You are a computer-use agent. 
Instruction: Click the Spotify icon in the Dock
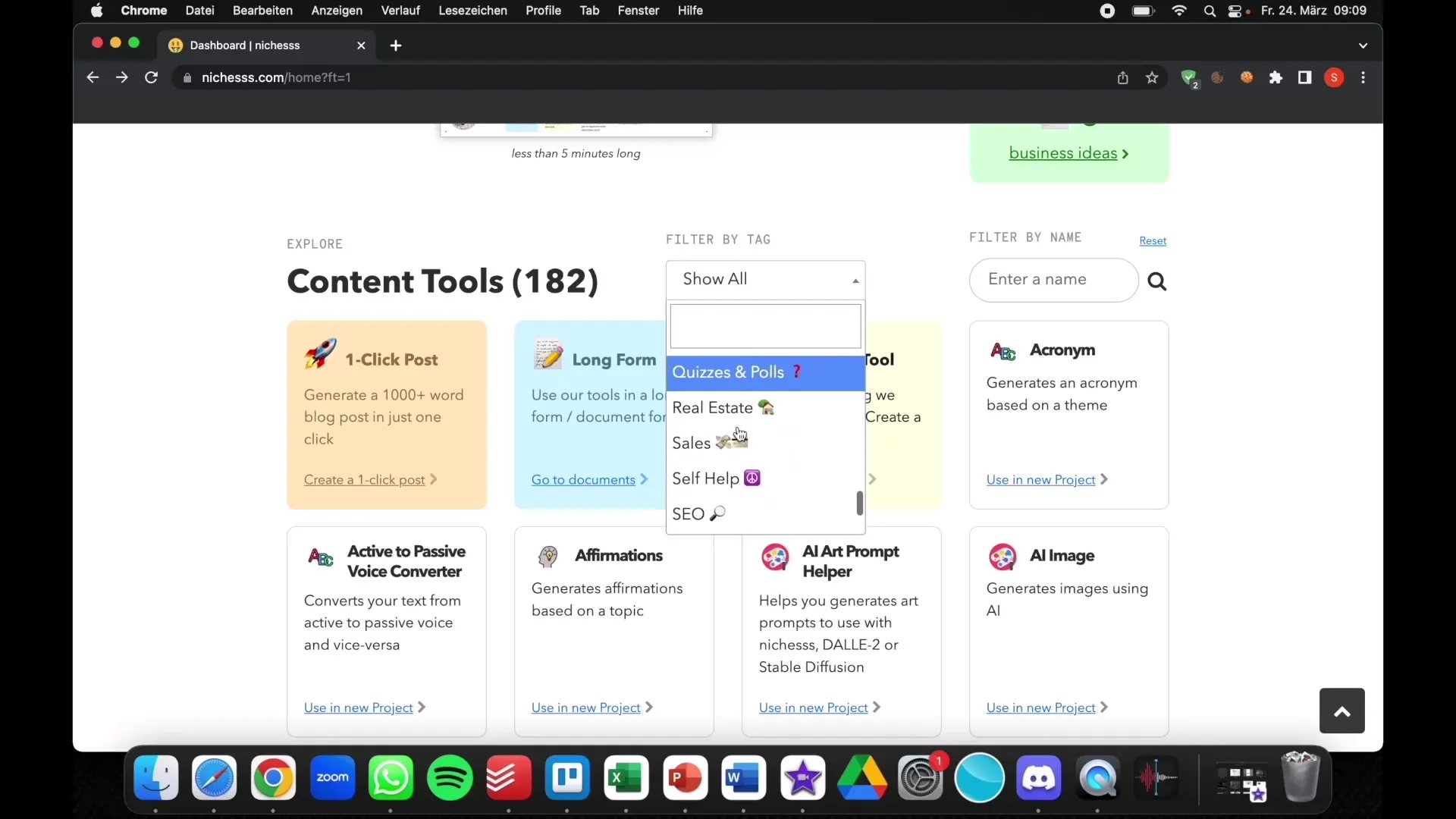[x=450, y=779]
